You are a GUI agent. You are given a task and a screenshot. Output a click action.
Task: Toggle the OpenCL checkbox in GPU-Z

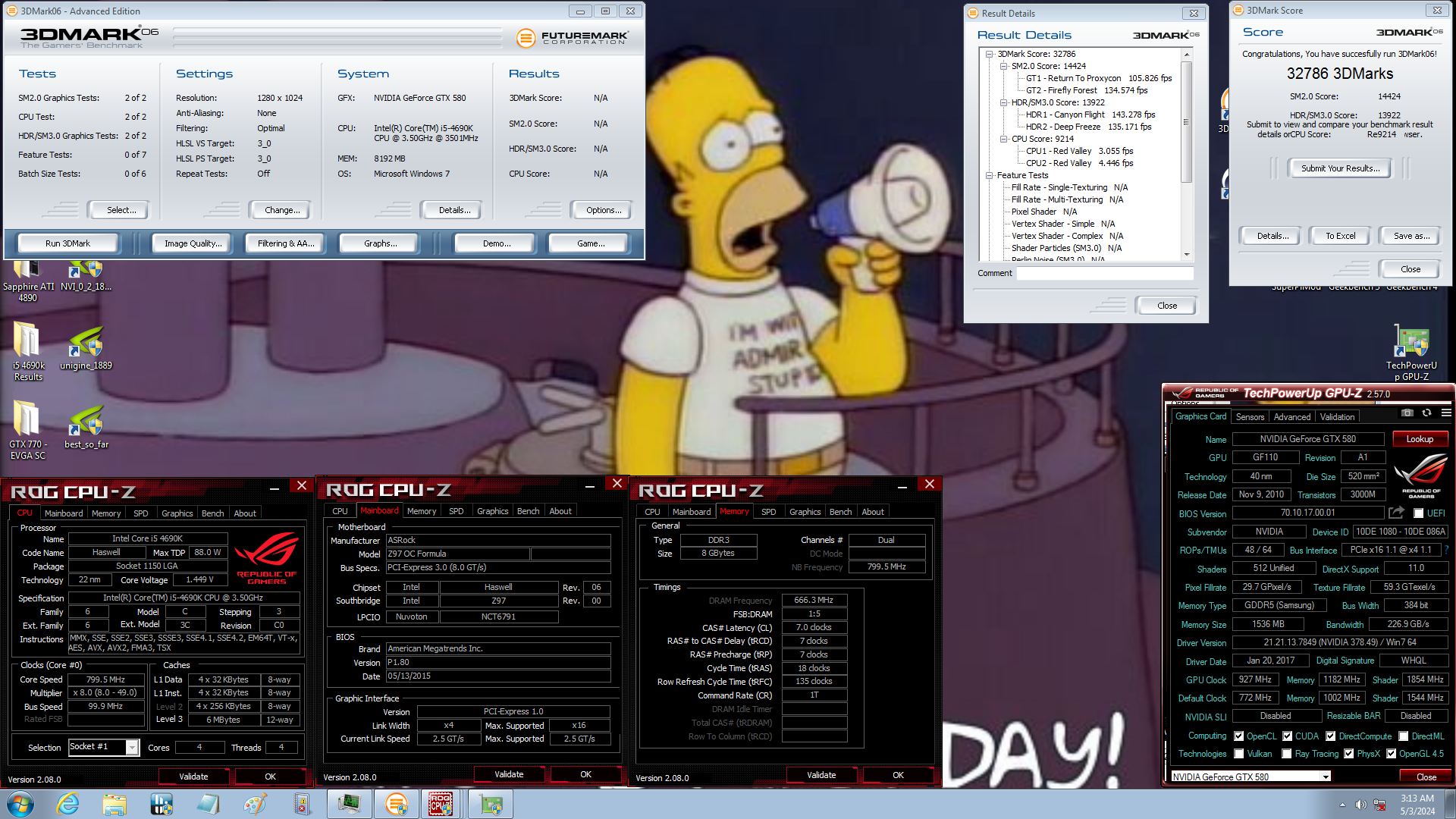pos(1238,736)
